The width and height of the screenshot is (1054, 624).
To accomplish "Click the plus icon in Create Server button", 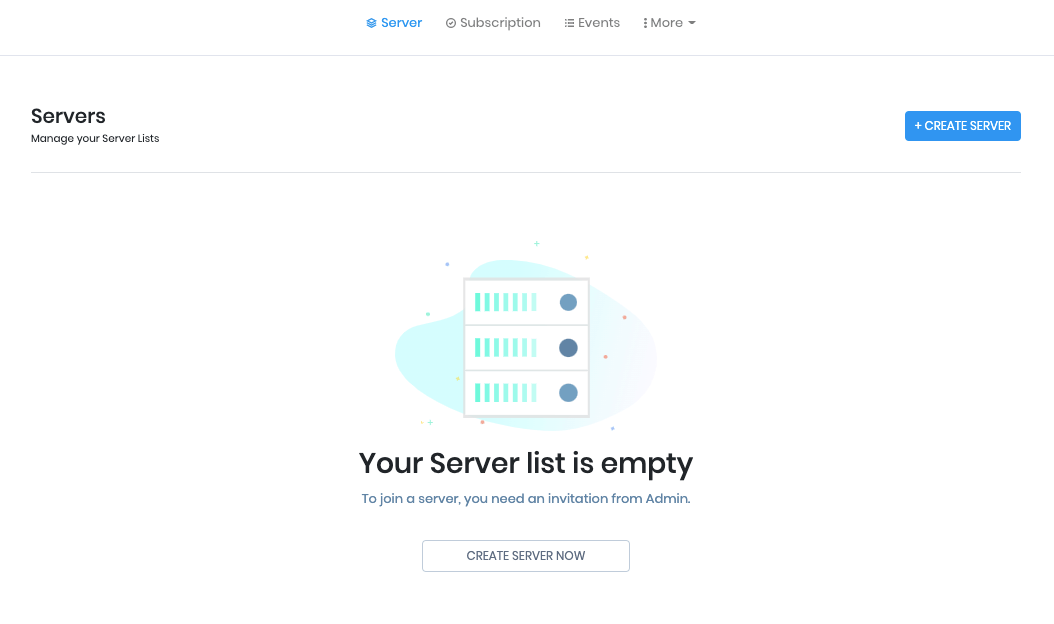I will click(x=918, y=125).
